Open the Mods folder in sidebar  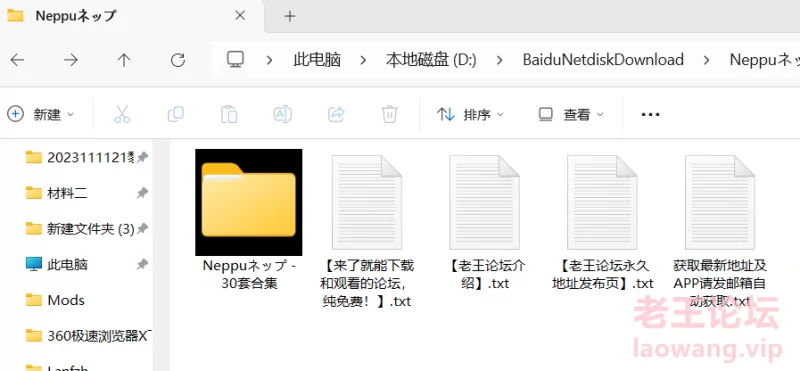(55, 300)
